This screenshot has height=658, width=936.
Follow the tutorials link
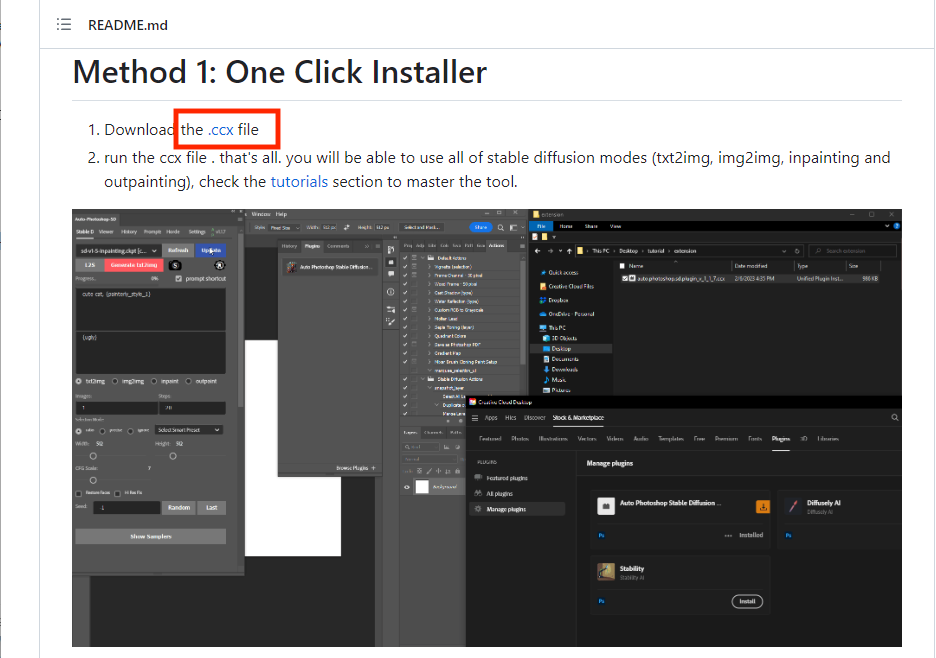coord(299,182)
